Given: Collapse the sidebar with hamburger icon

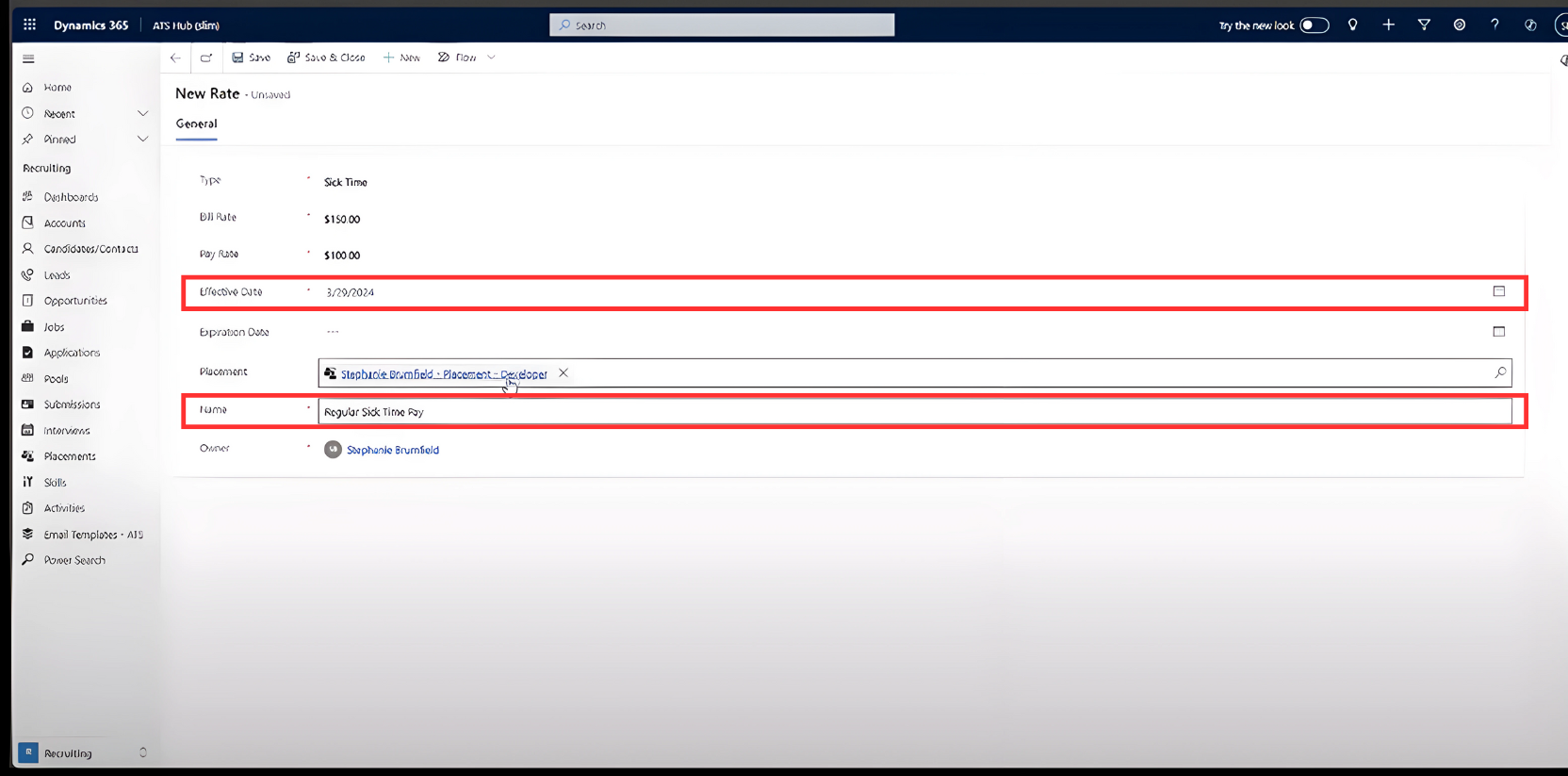Looking at the screenshot, I should click(28, 58).
